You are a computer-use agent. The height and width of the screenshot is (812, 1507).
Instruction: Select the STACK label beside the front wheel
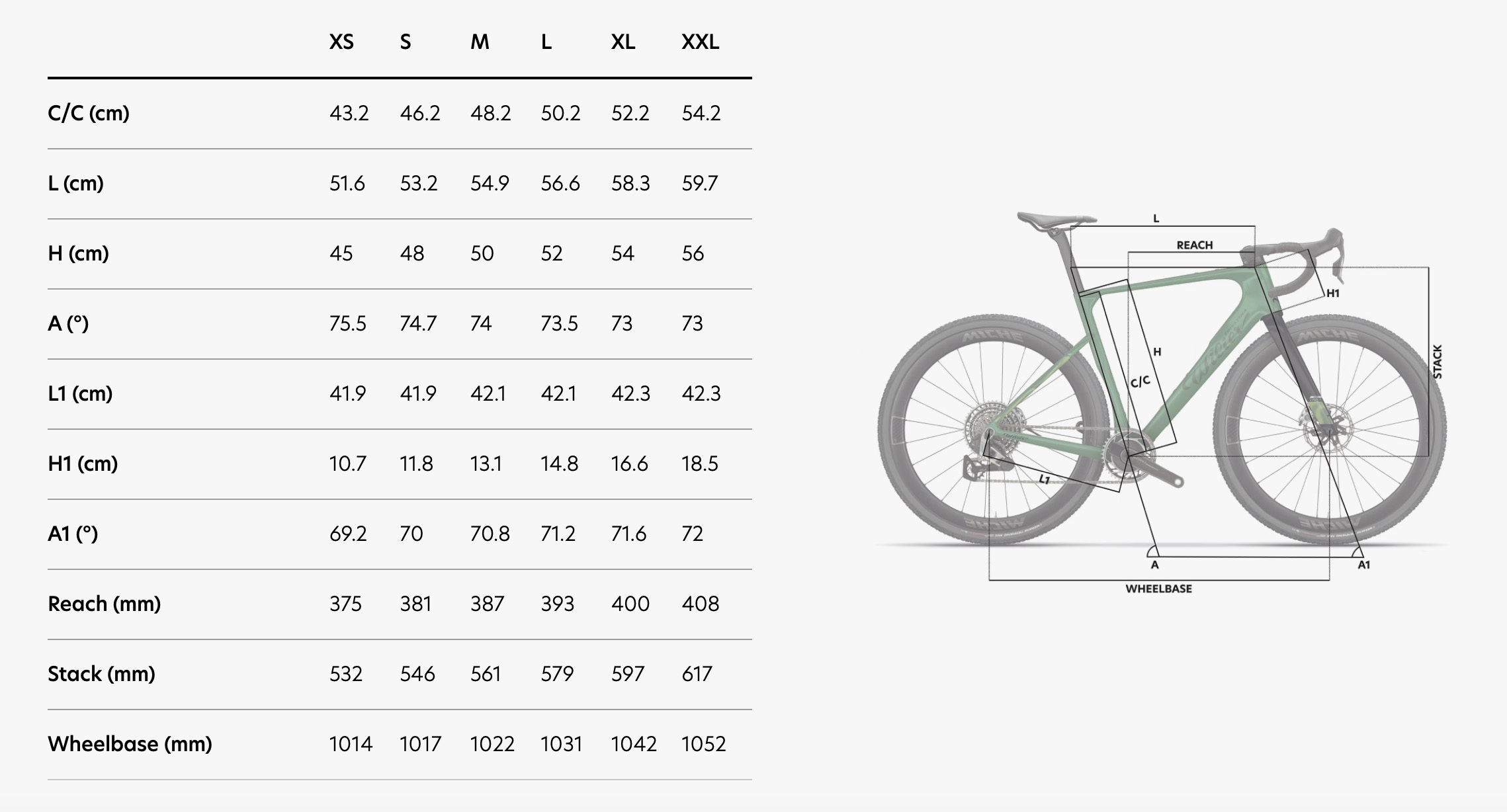pyautogui.click(x=1437, y=362)
